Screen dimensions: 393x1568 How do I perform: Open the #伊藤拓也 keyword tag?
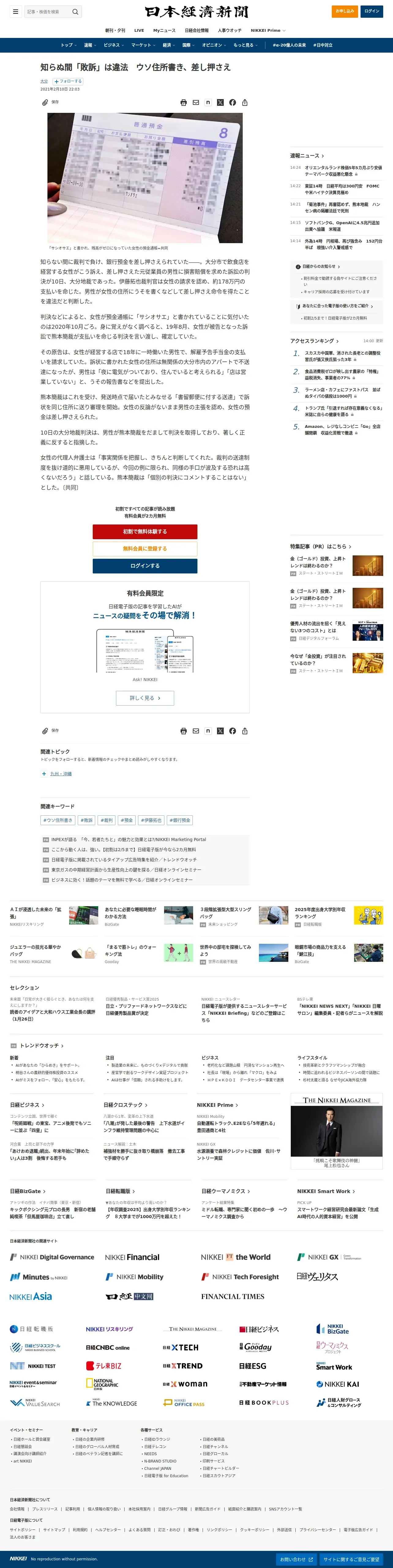[151, 821]
